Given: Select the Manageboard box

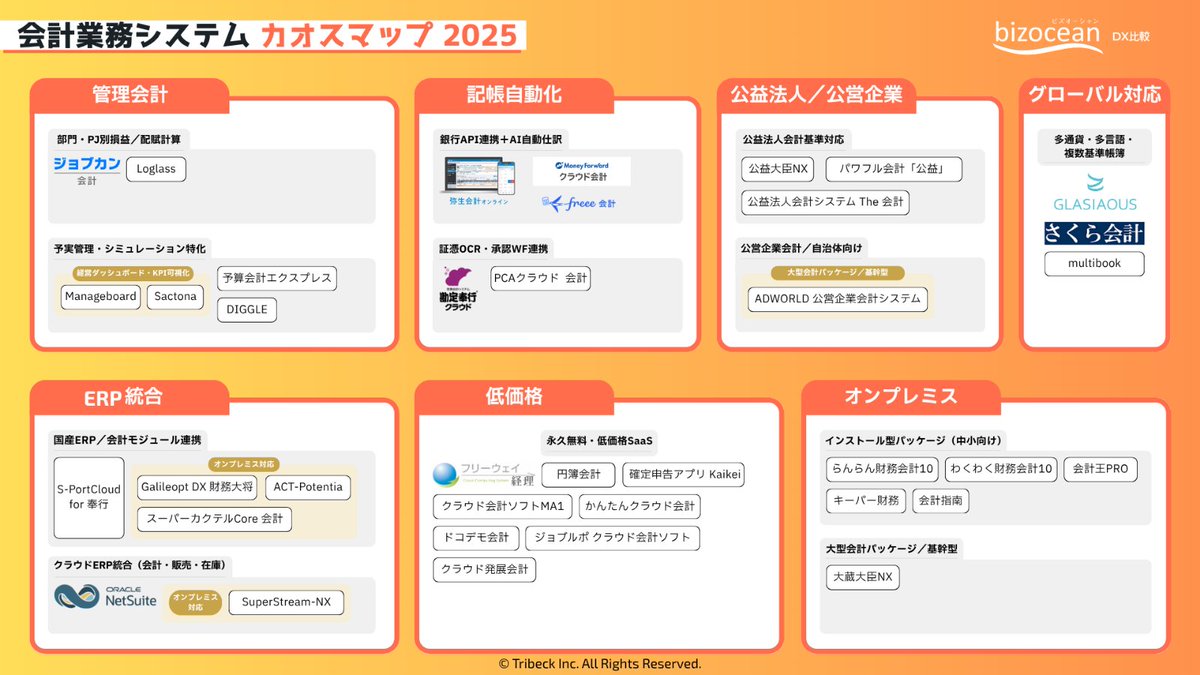Looking at the screenshot, I should coord(100,297).
